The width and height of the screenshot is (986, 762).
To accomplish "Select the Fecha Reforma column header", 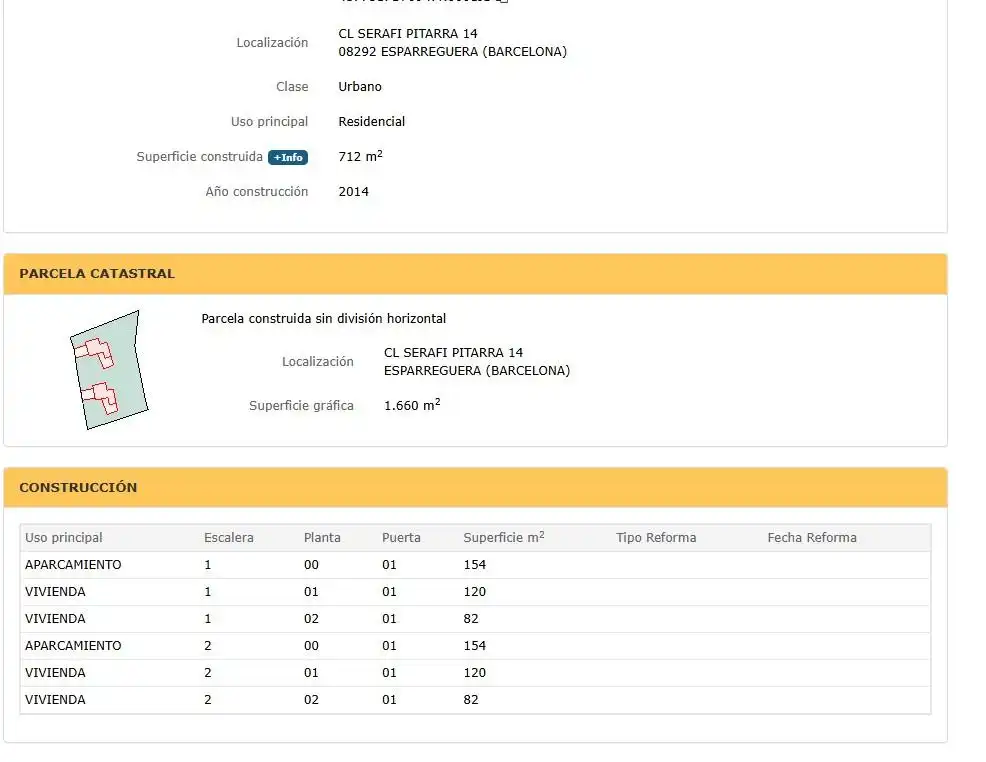I will coord(812,538).
